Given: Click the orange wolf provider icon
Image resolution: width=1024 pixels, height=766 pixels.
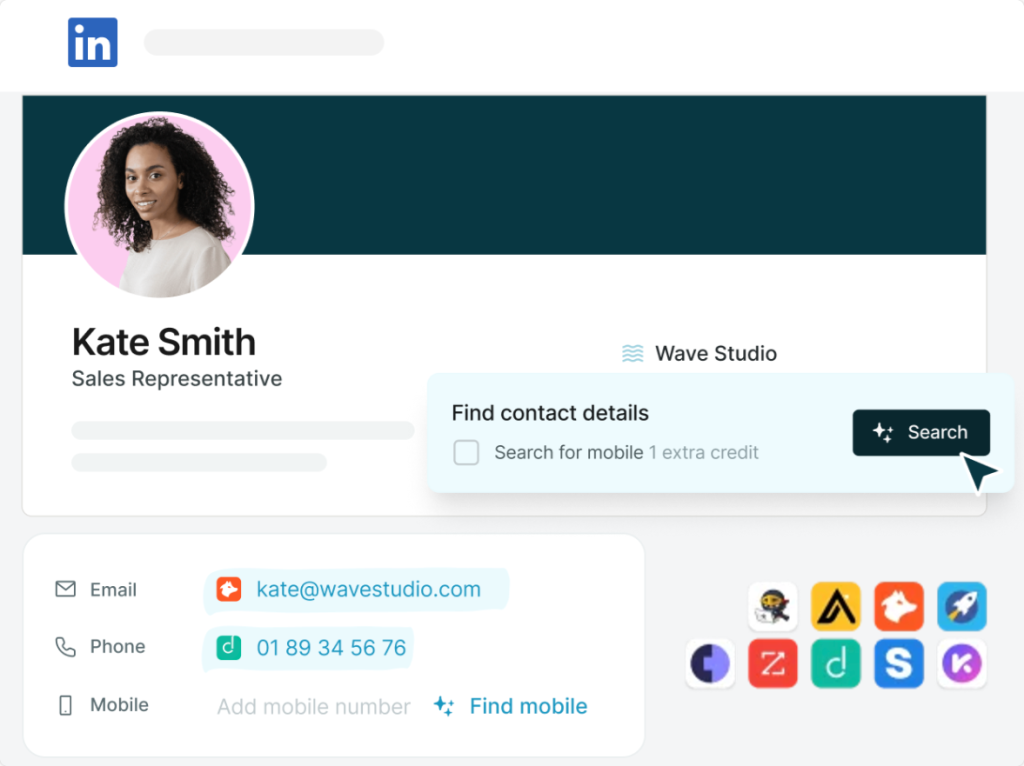Looking at the screenshot, I should click(898, 606).
